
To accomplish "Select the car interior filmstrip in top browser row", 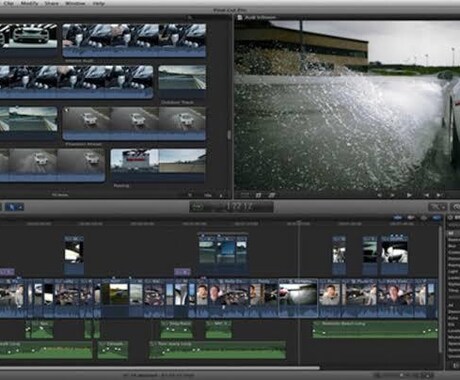I will (134, 40).
